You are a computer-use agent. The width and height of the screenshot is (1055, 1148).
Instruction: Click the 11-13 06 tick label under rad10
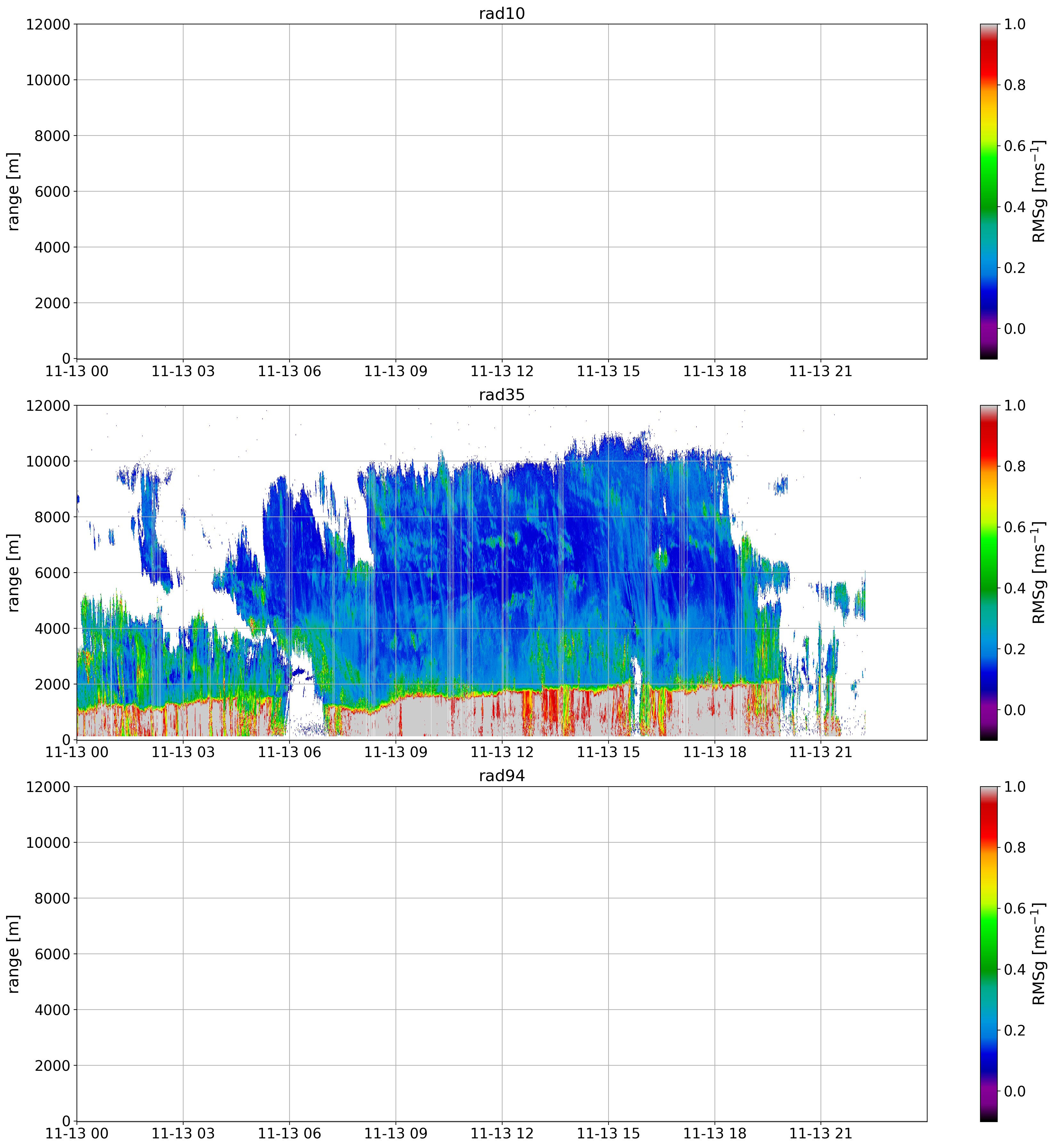[289, 371]
